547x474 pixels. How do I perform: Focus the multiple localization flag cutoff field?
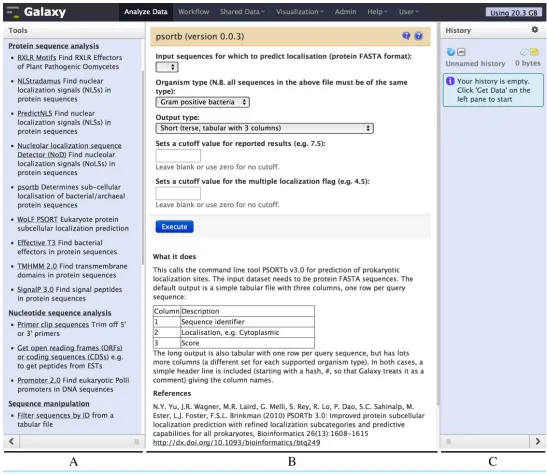[178, 193]
